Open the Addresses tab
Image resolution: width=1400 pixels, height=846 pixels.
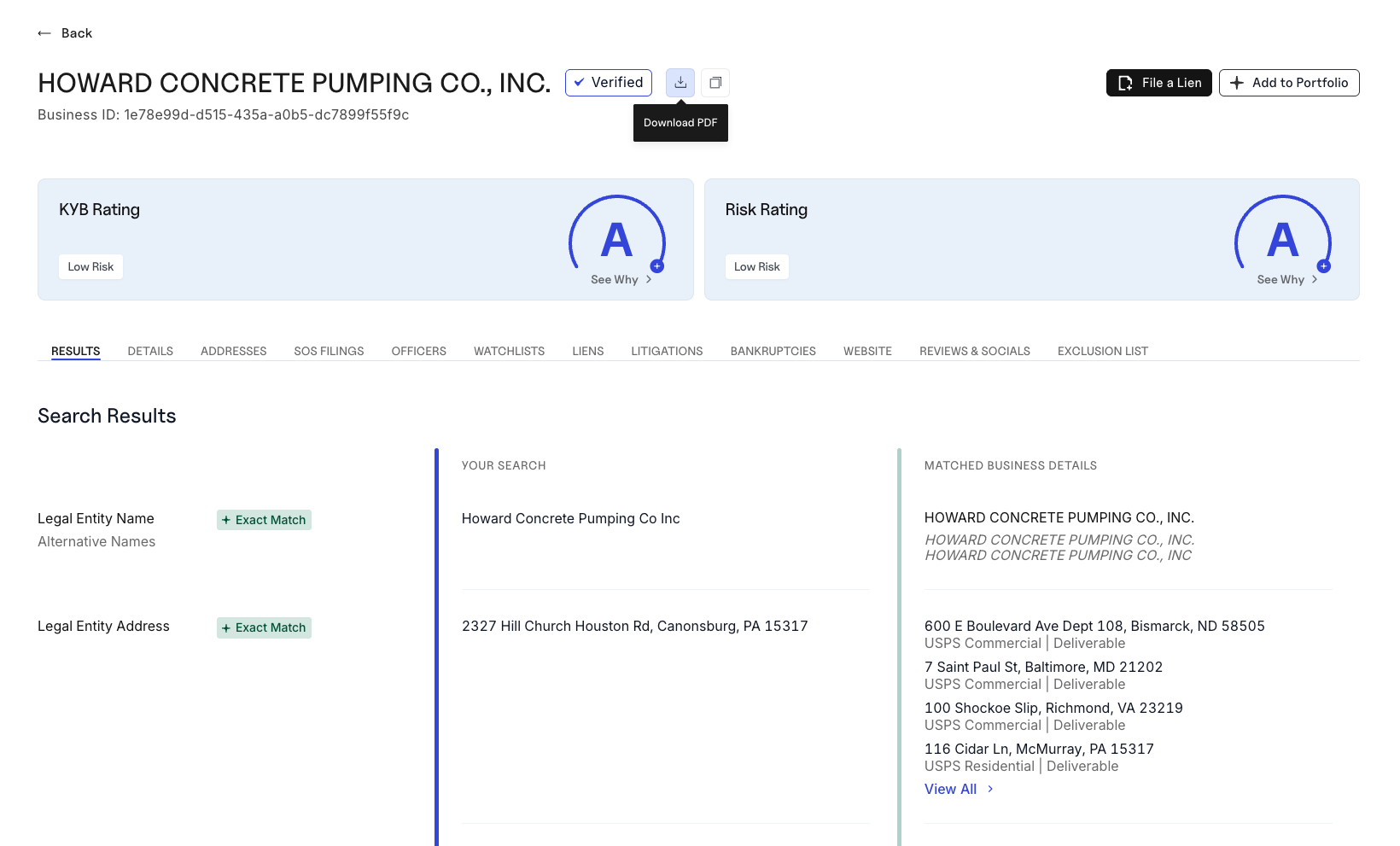point(234,351)
